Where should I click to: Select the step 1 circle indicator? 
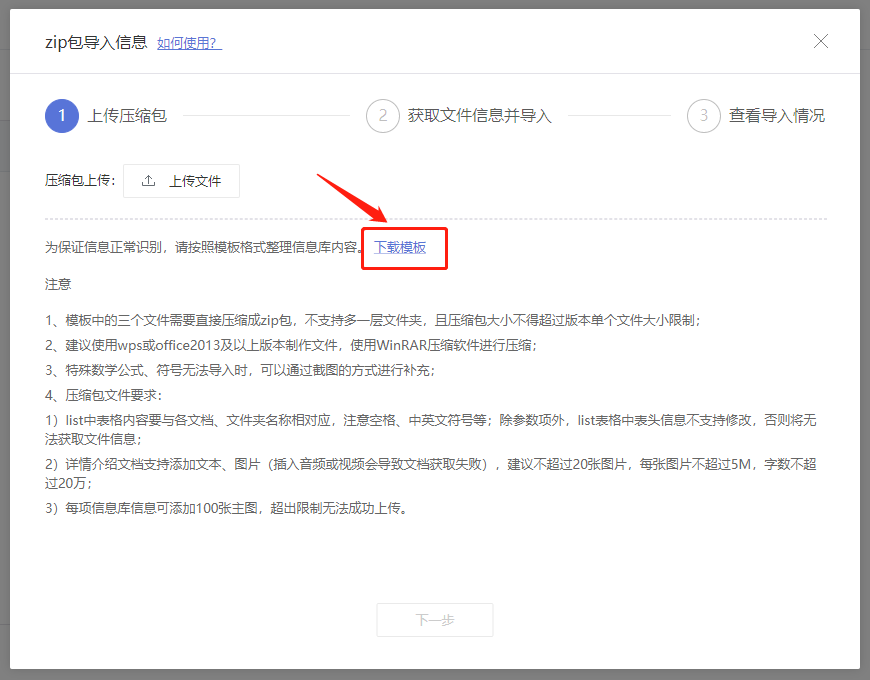[61, 116]
